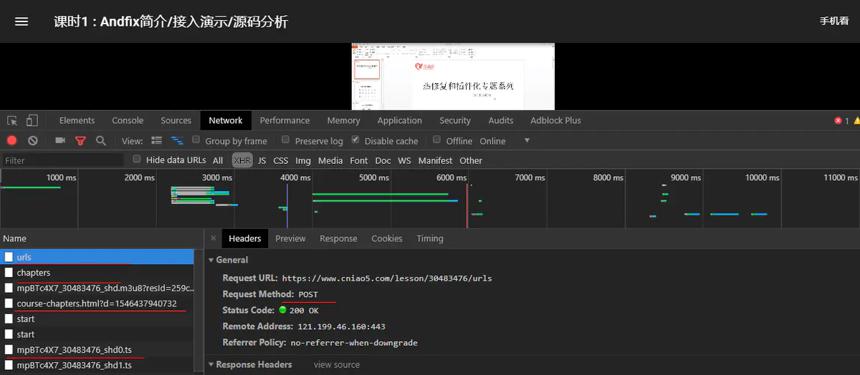This screenshot has width=860, height=375.
Task: Toggle the red filter funnel icon
Action: (81, 141)
